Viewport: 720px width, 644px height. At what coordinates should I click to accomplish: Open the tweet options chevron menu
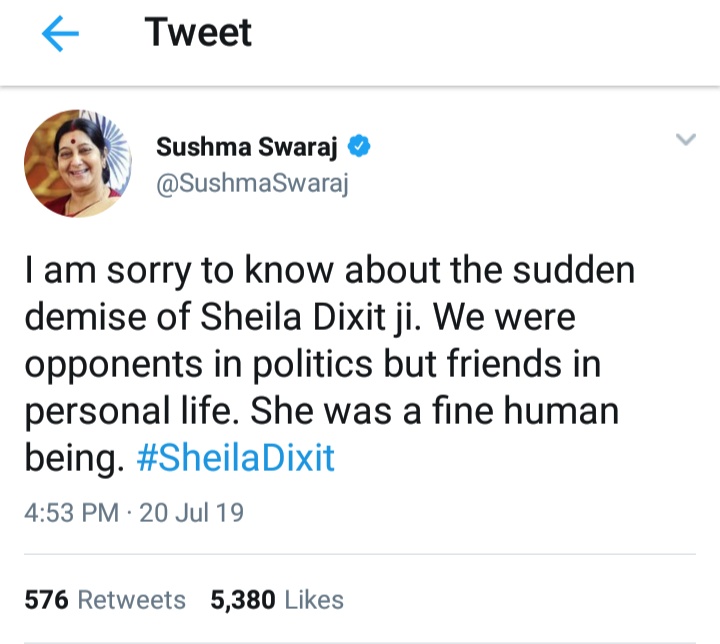coord(685,140)
